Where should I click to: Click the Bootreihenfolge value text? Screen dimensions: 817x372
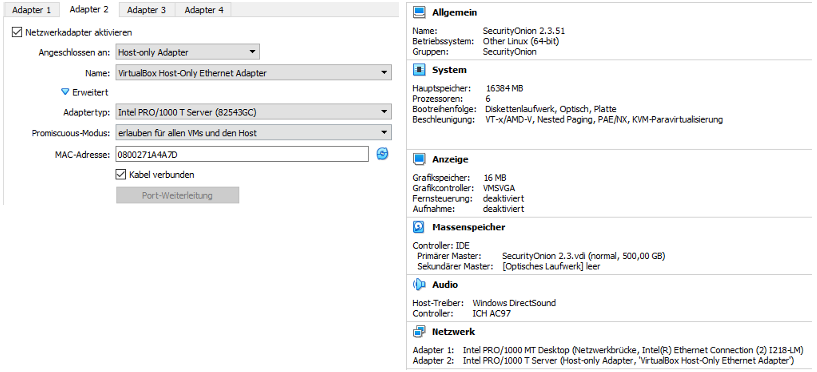pos(551,109)
